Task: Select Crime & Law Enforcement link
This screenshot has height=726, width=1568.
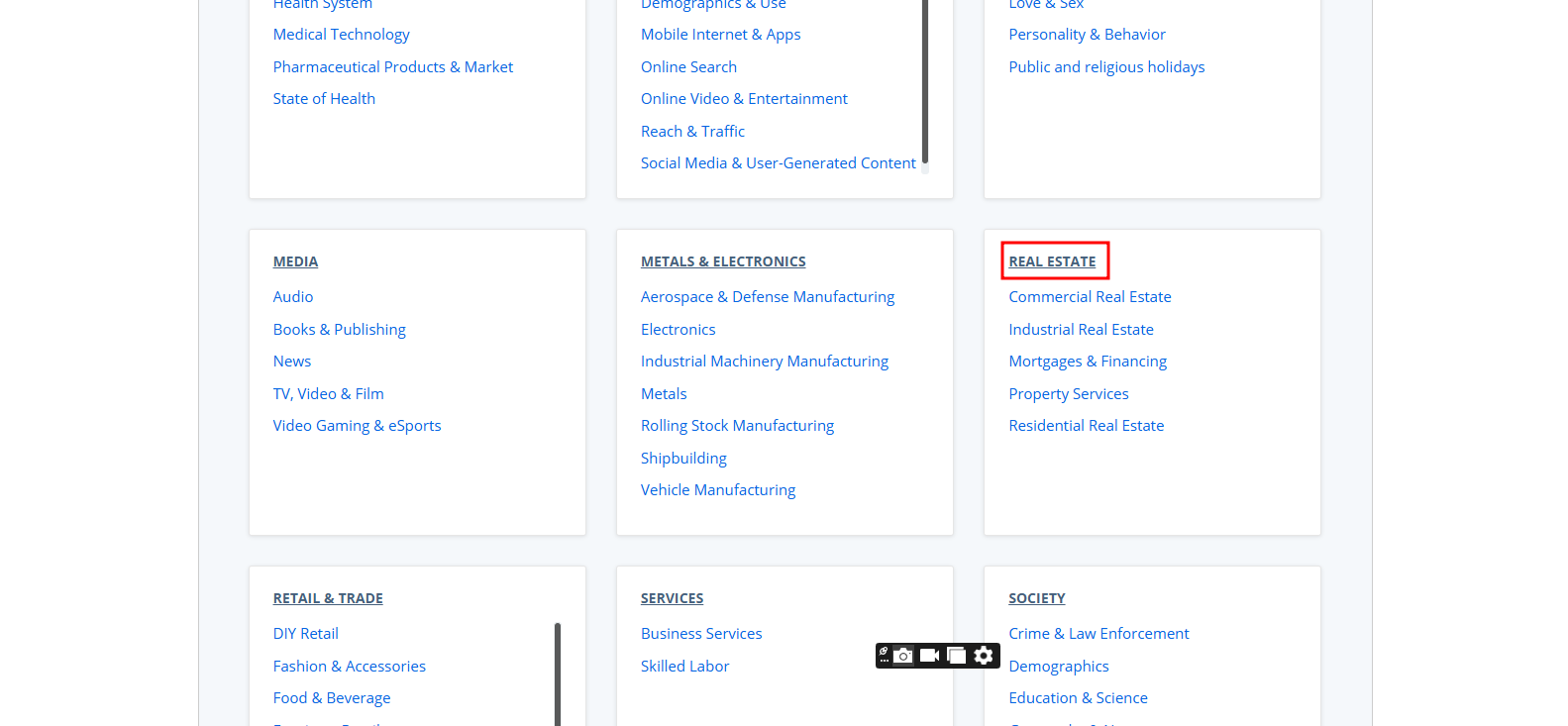Action: point(1098,634)
